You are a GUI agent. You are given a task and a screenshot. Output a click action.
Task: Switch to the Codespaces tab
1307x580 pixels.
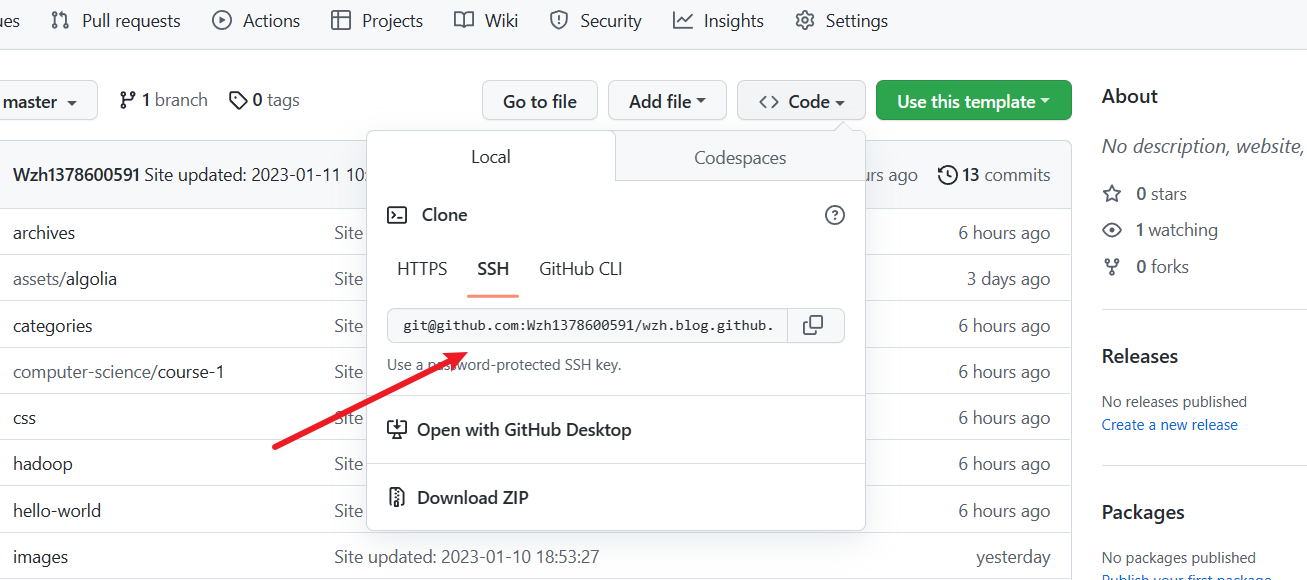(x=740, y=157)
